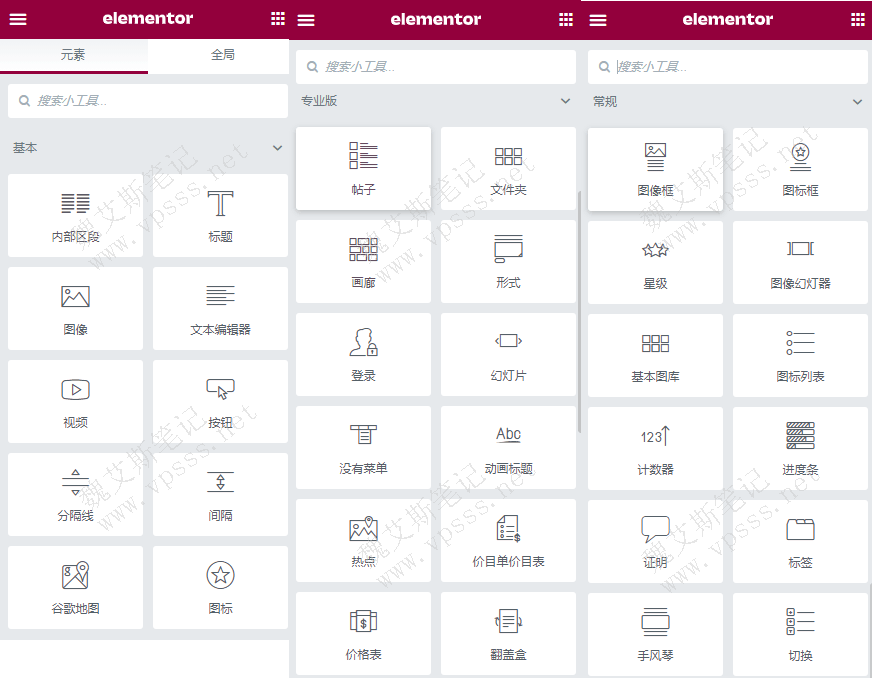The height and width of the screenshot is (678, 872).
Task: Focus the middle panel 搜索小工具 search field
Action: coord(435,67)
